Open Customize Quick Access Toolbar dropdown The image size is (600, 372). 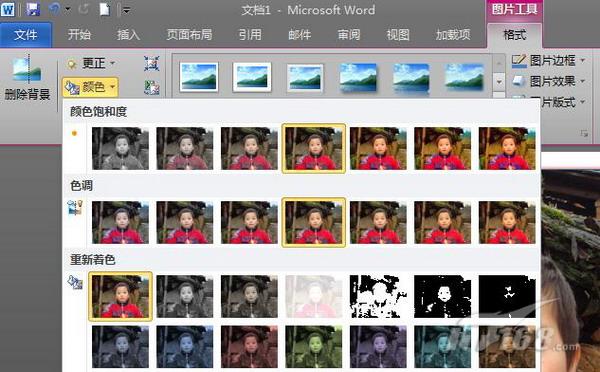click(126, 11)
